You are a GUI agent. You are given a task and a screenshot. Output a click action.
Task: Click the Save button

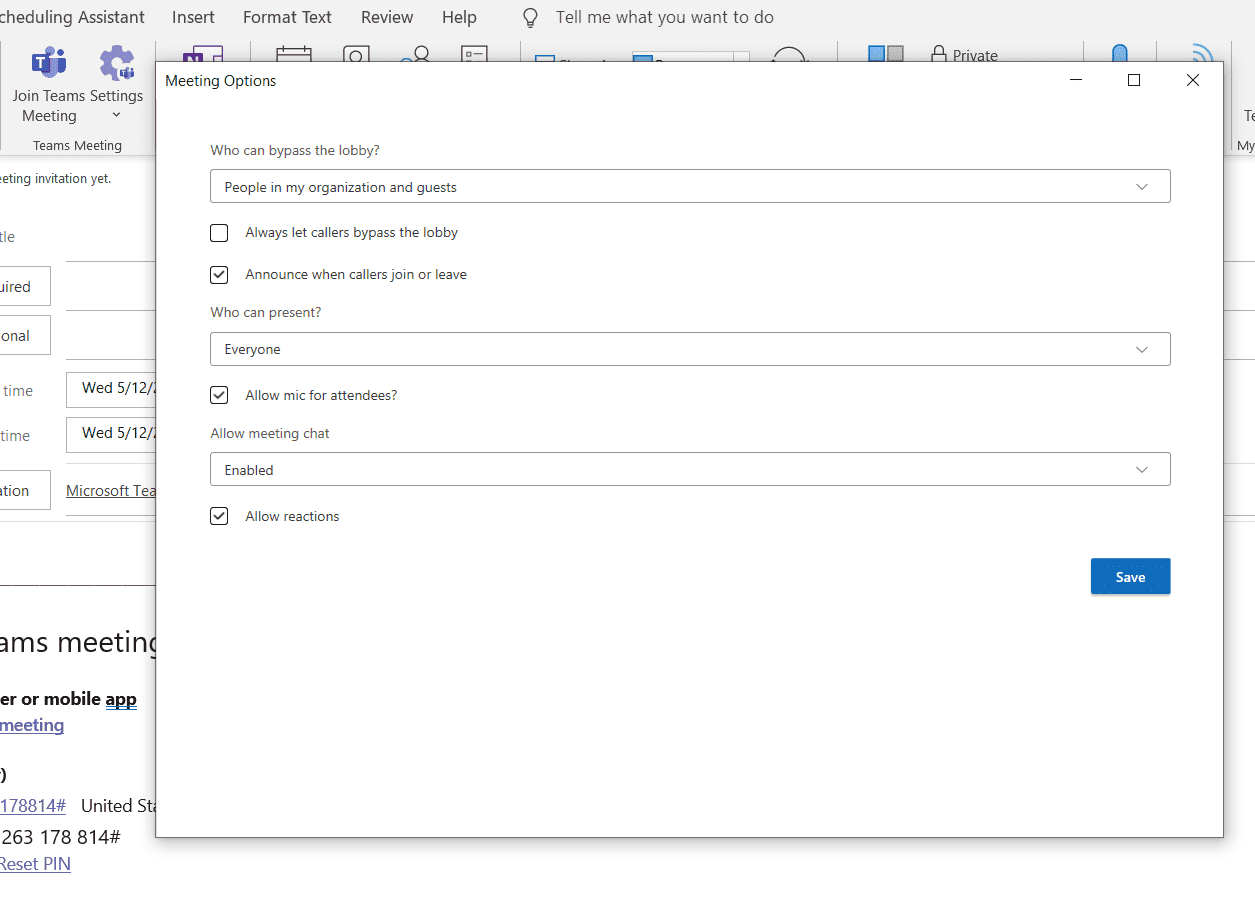tap(1130, 577)
